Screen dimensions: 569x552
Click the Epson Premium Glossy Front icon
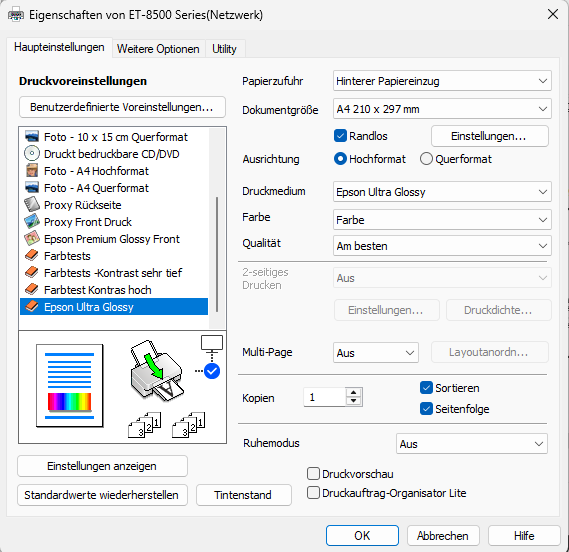pos(32,238)
